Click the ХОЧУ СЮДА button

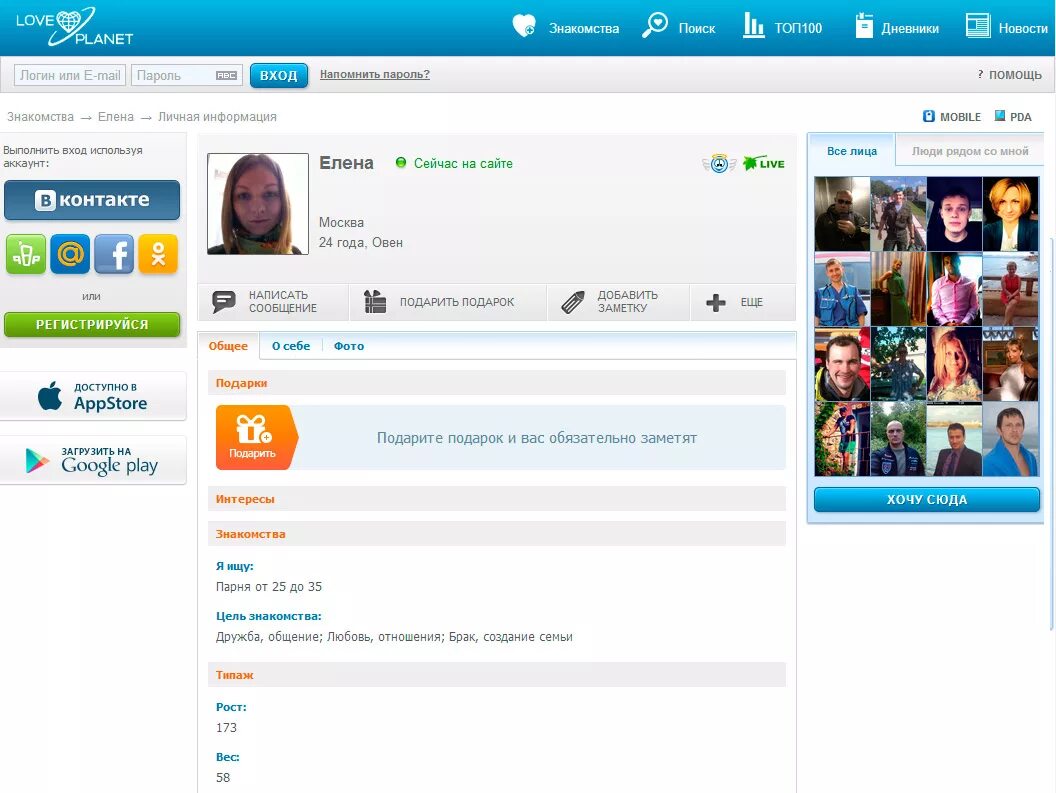[927, 499]
